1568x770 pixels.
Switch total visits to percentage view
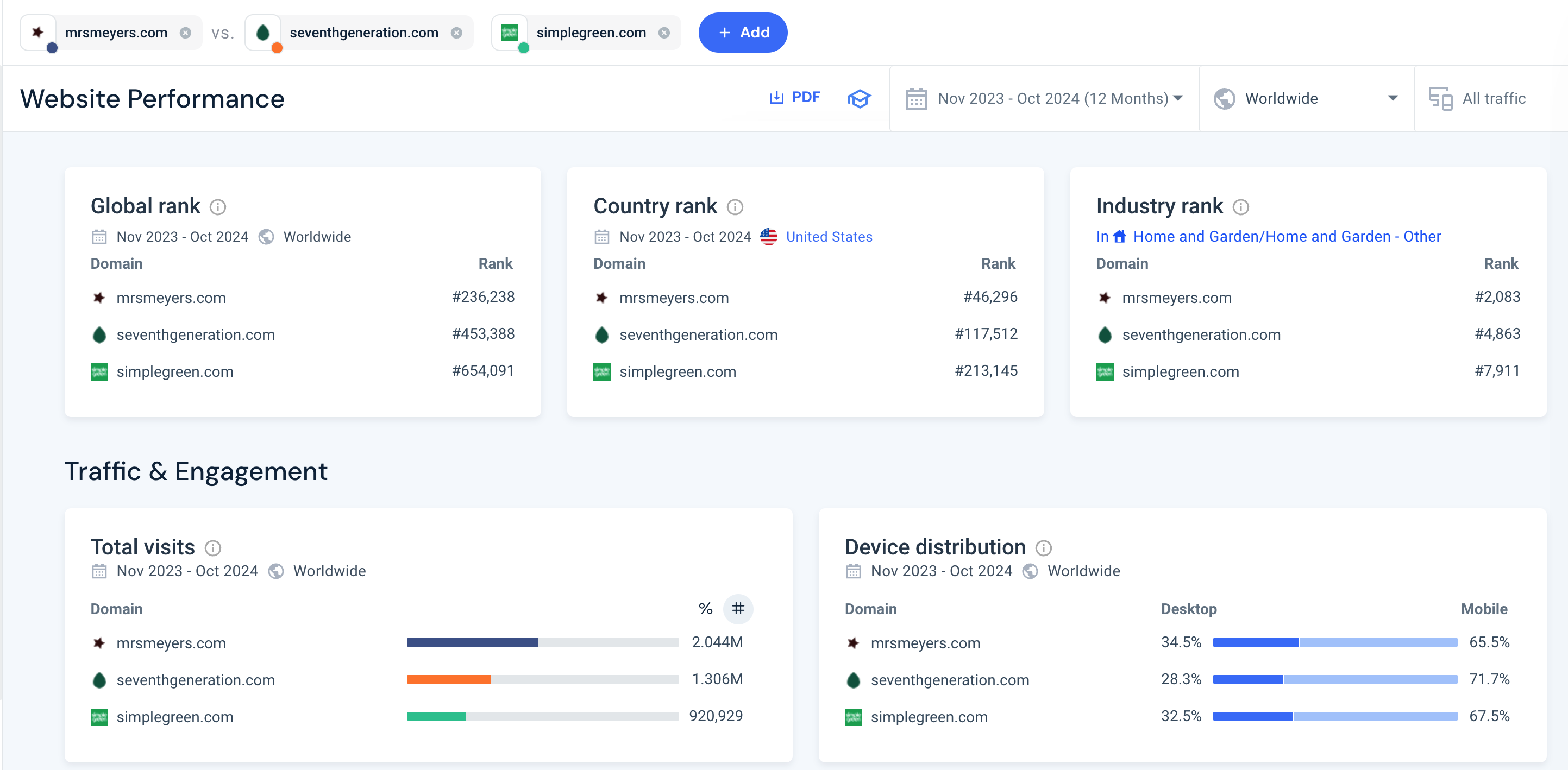click(x=705, y=608)
